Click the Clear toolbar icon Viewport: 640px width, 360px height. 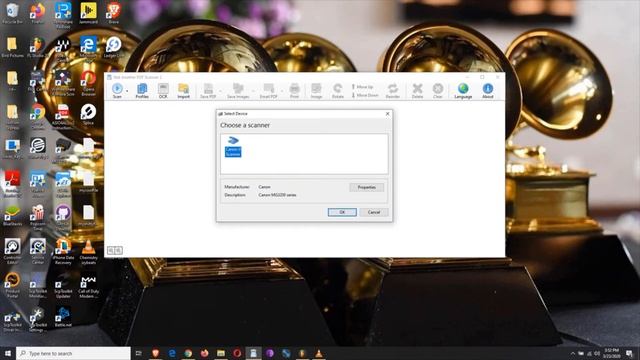438,91
